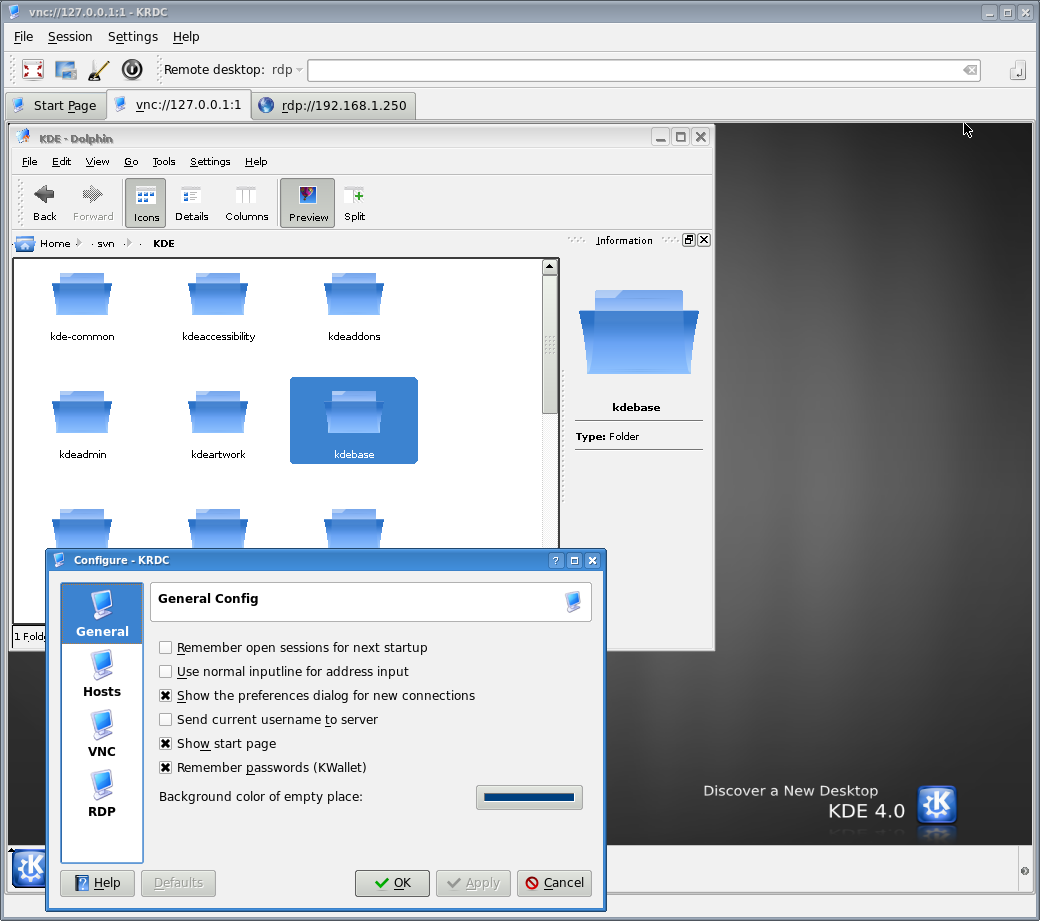Enable Send current username to server

tap(166, 719)
